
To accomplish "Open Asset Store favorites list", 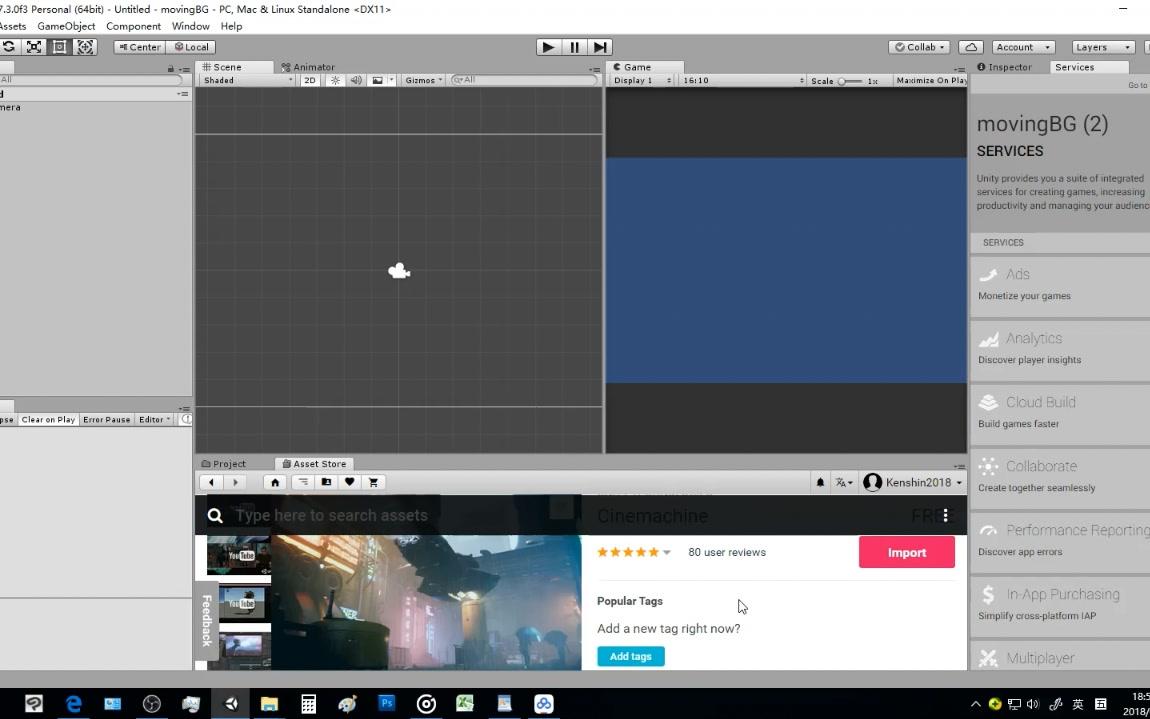I will (x=349, y=482).
